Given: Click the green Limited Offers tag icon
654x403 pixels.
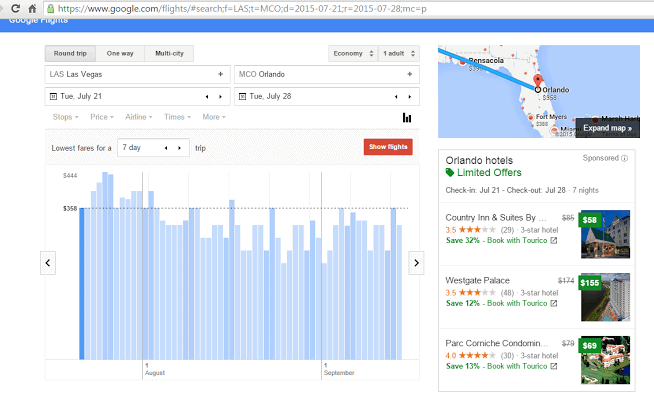Looking at the screenshot, I should pyautogui.click(x=450, y=172).
